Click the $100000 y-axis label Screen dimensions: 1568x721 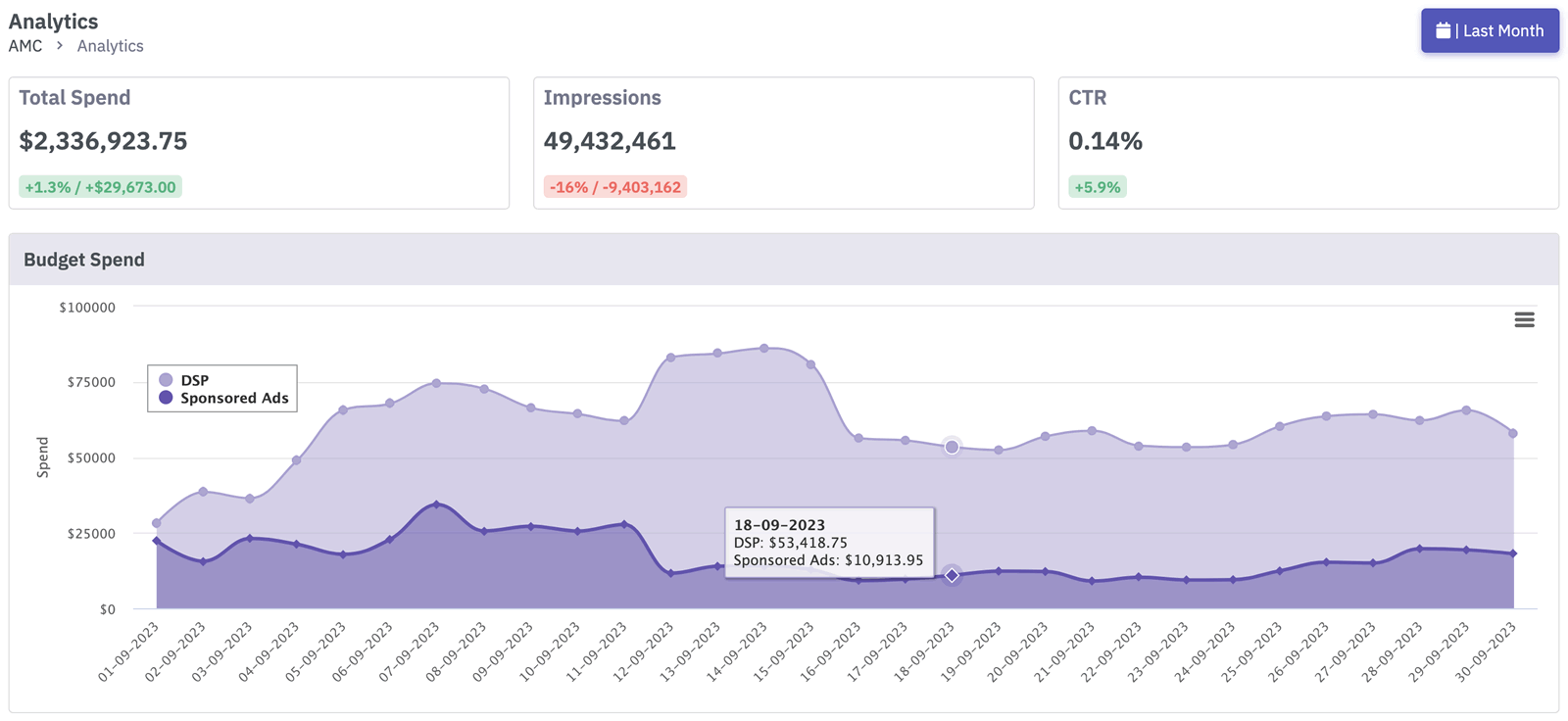[x=87, y=307]
